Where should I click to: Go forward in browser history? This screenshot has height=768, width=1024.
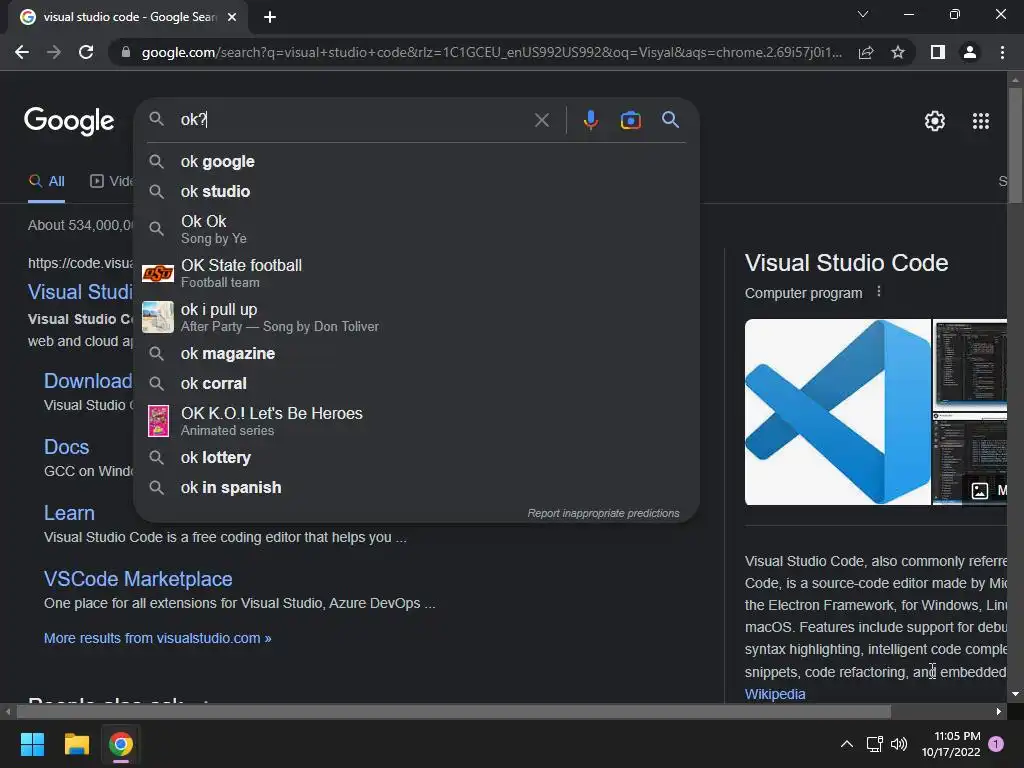54,52
